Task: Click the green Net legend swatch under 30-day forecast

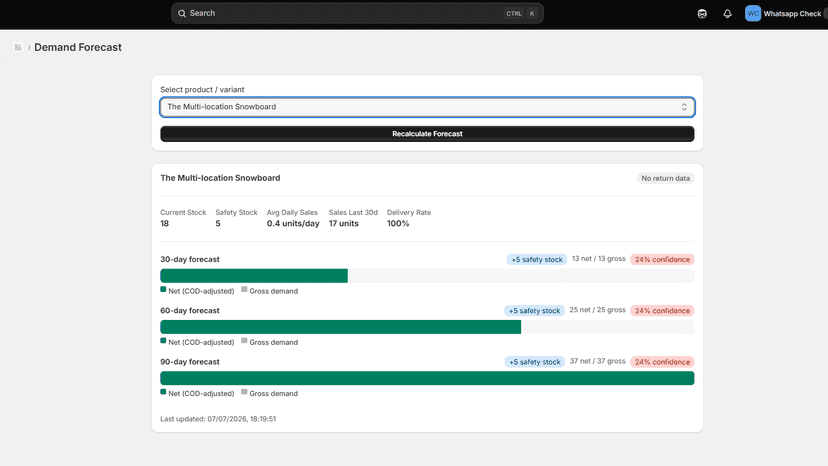Action: point(163,290)
